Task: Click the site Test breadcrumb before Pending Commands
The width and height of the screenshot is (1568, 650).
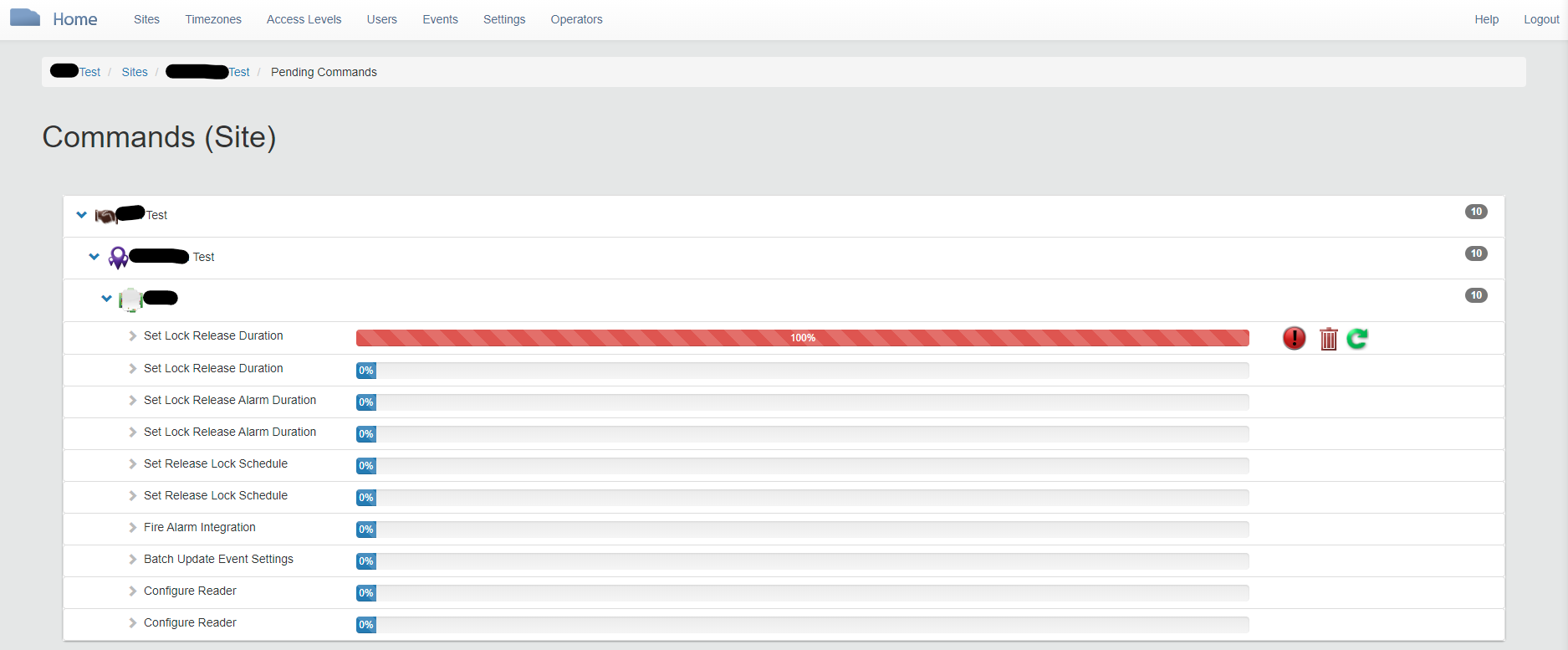Action: 239,72
